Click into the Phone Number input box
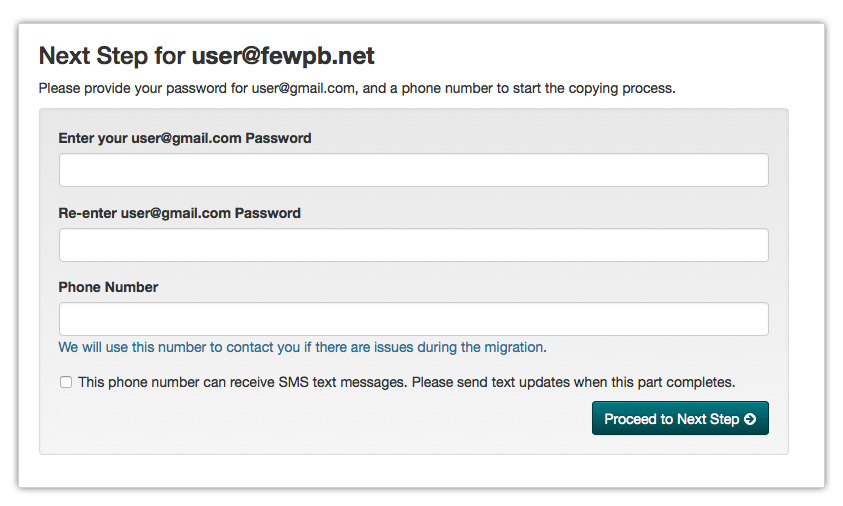This screenshot has width=843, height=506. (413, 319)
